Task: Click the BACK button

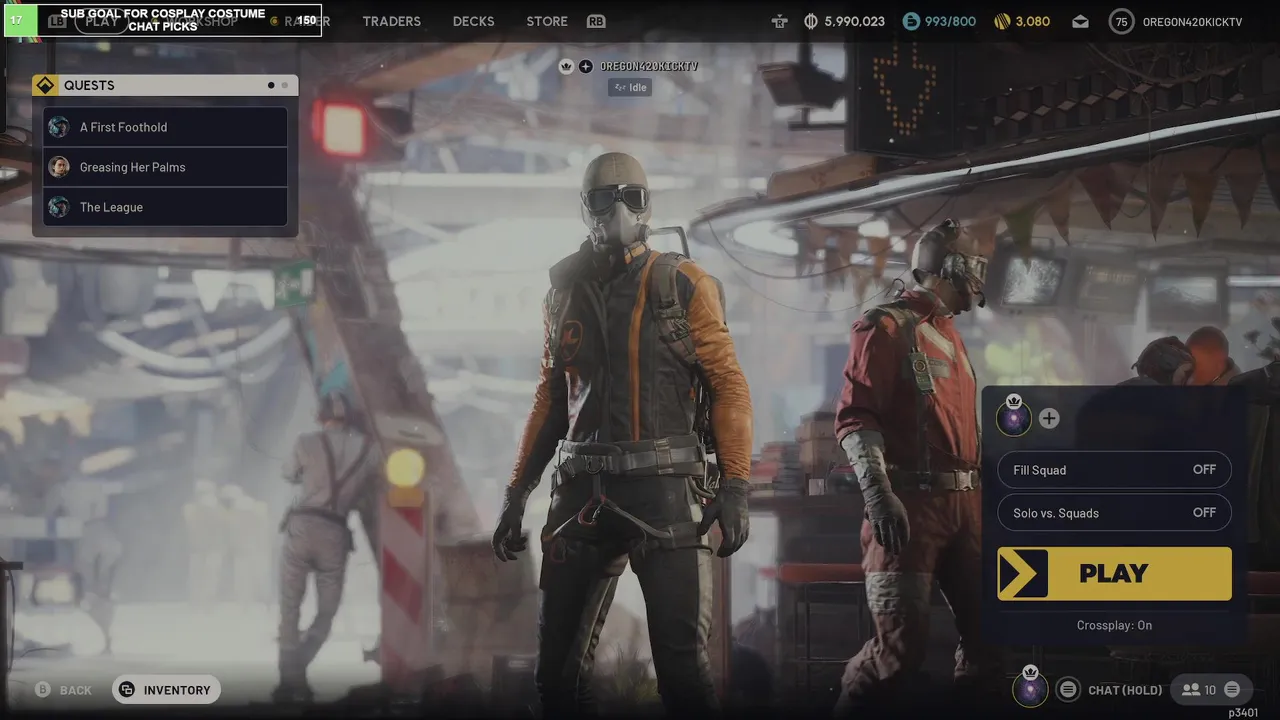Action: [x=64, y=690]
